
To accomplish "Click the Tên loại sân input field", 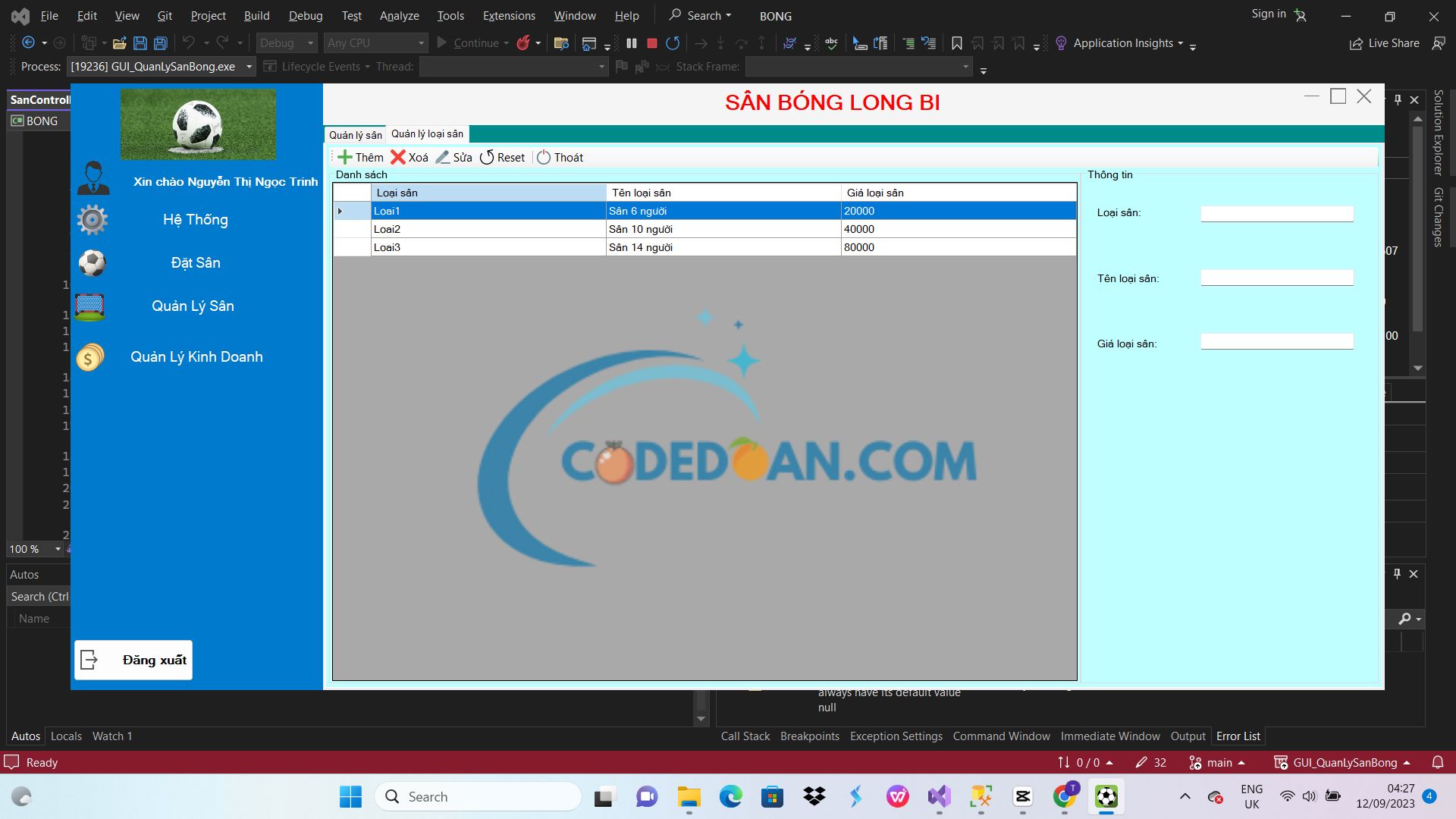I will (x=1277, y=278).
